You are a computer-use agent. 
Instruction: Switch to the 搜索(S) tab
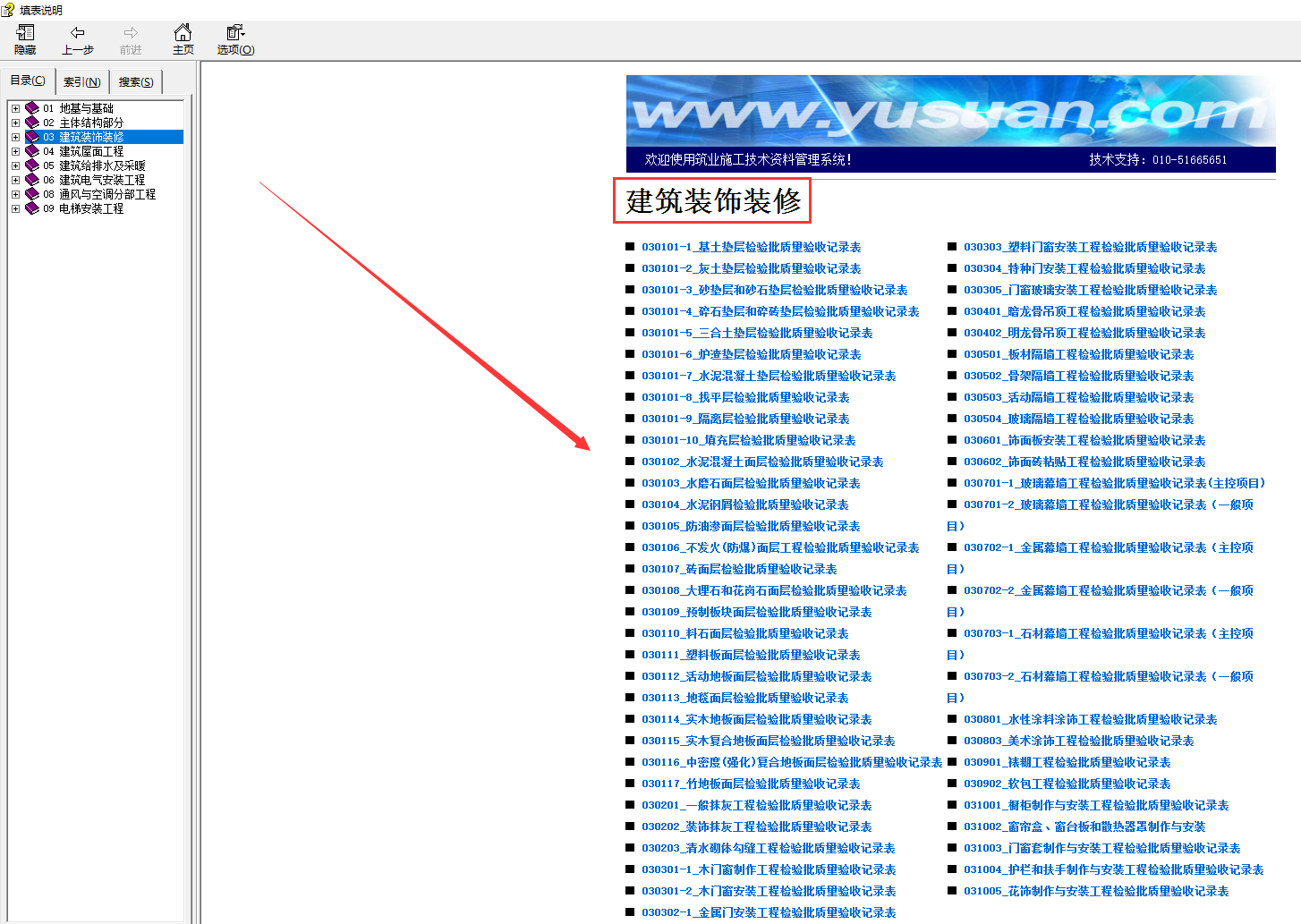click(x=136, y=81)
